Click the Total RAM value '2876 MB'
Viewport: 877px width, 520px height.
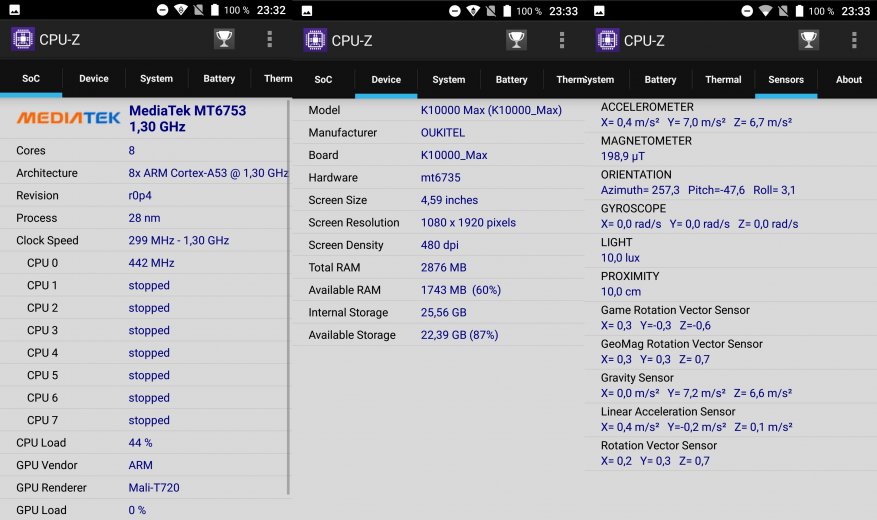[x=444, y=267]
